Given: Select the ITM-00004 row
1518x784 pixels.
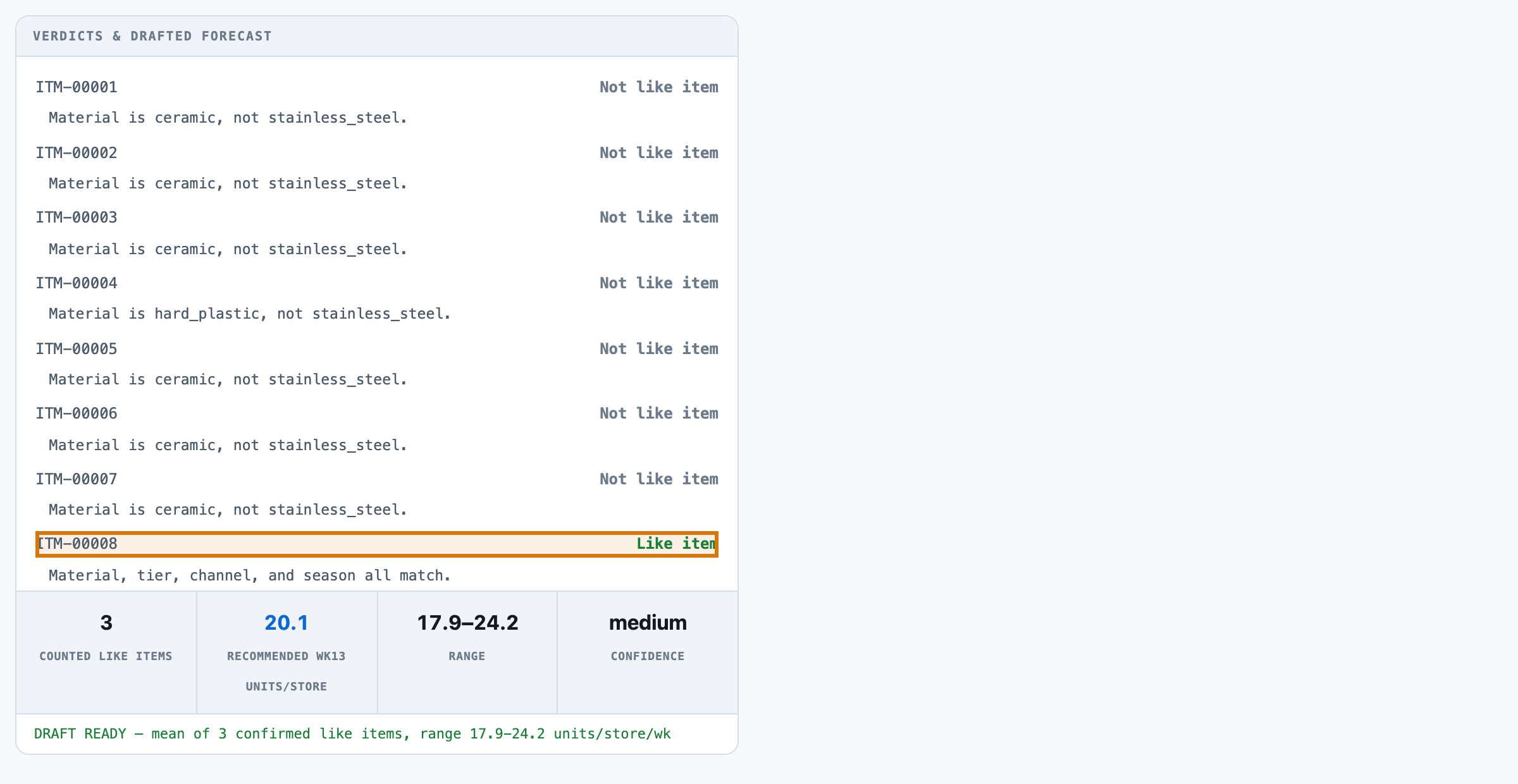Looking at the screenshot, I should click(x=377, y=283).
